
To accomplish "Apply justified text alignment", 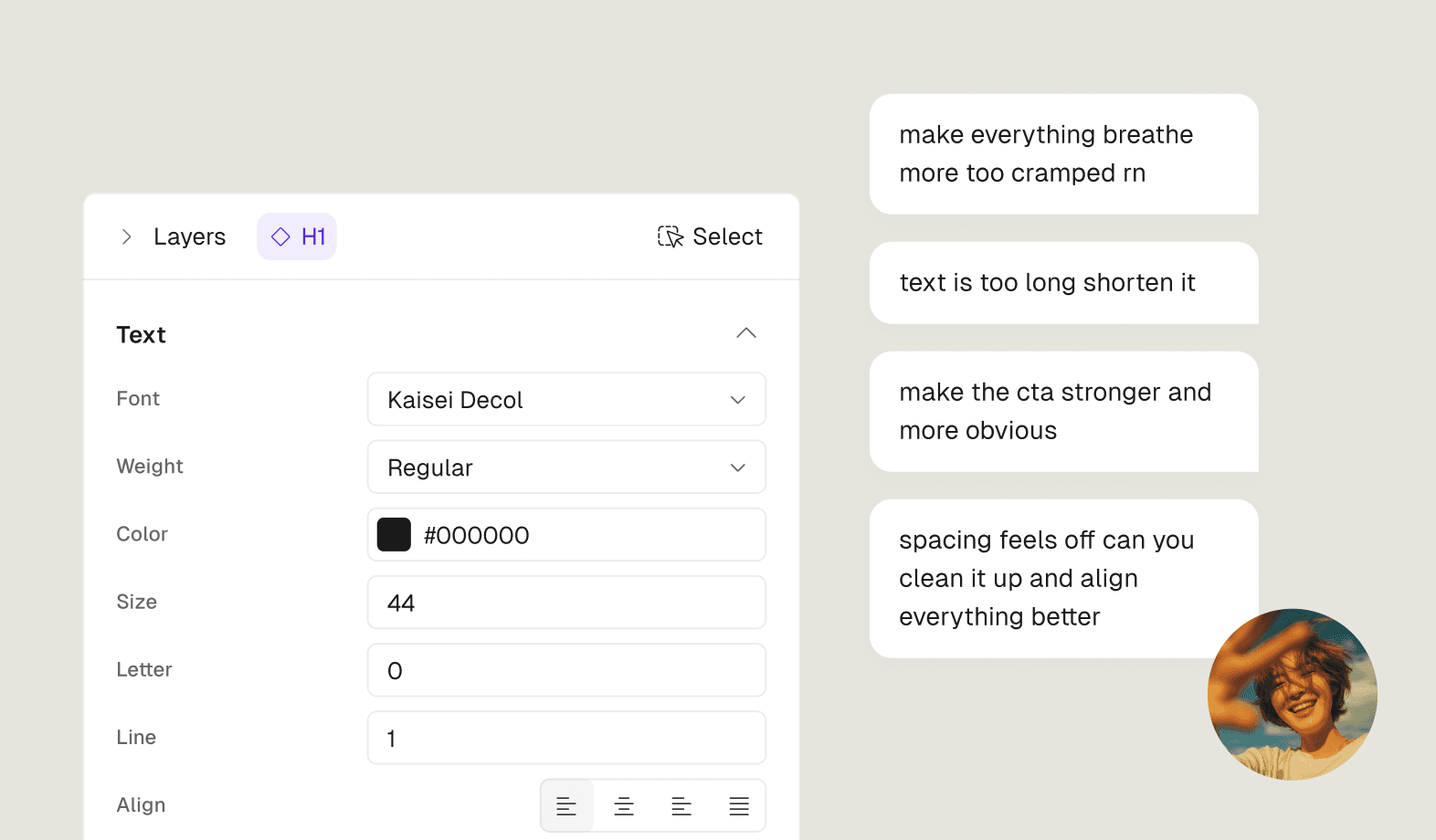I will [739, 806].
